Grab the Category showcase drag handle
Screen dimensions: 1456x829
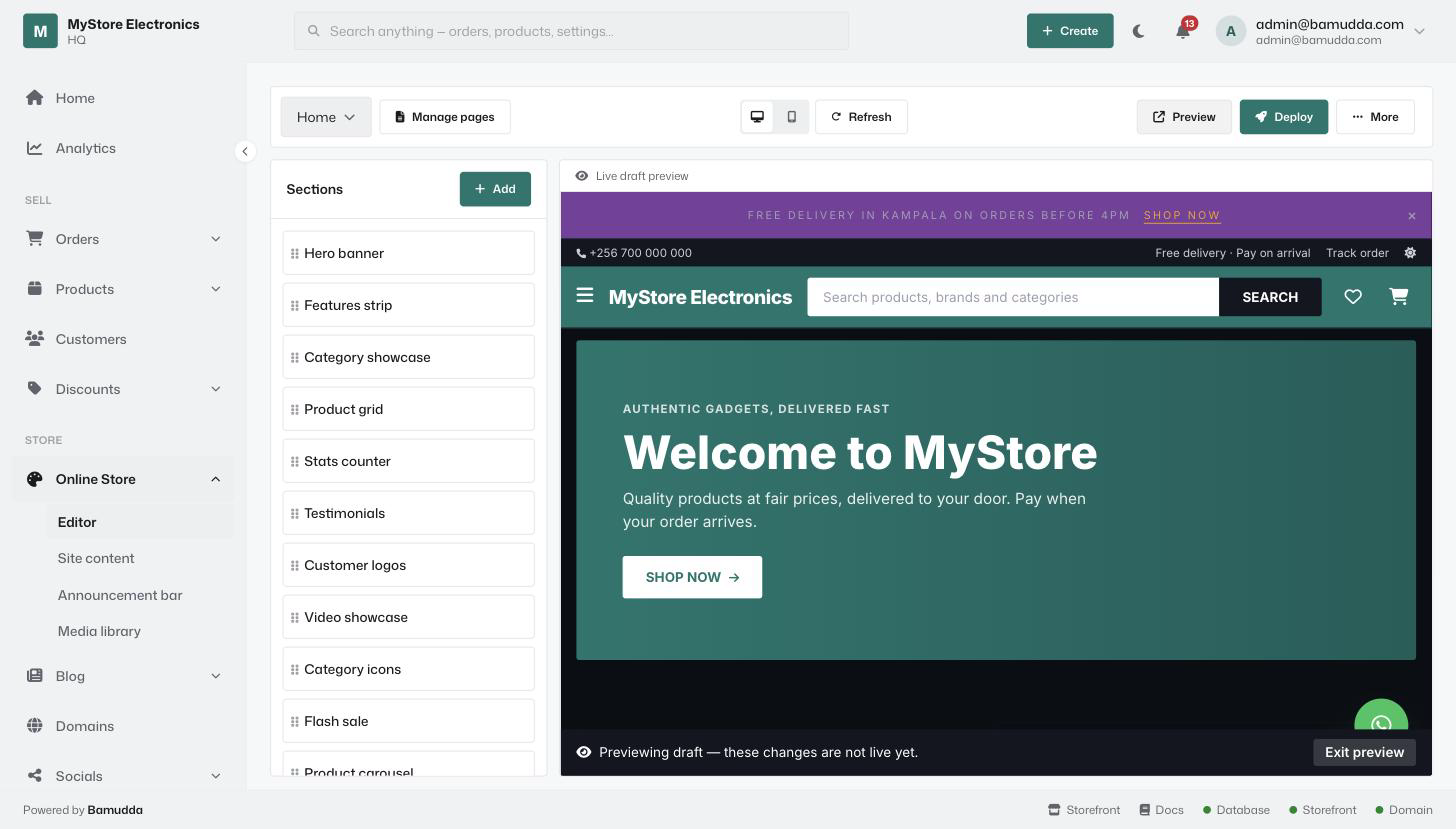[295, 357]
